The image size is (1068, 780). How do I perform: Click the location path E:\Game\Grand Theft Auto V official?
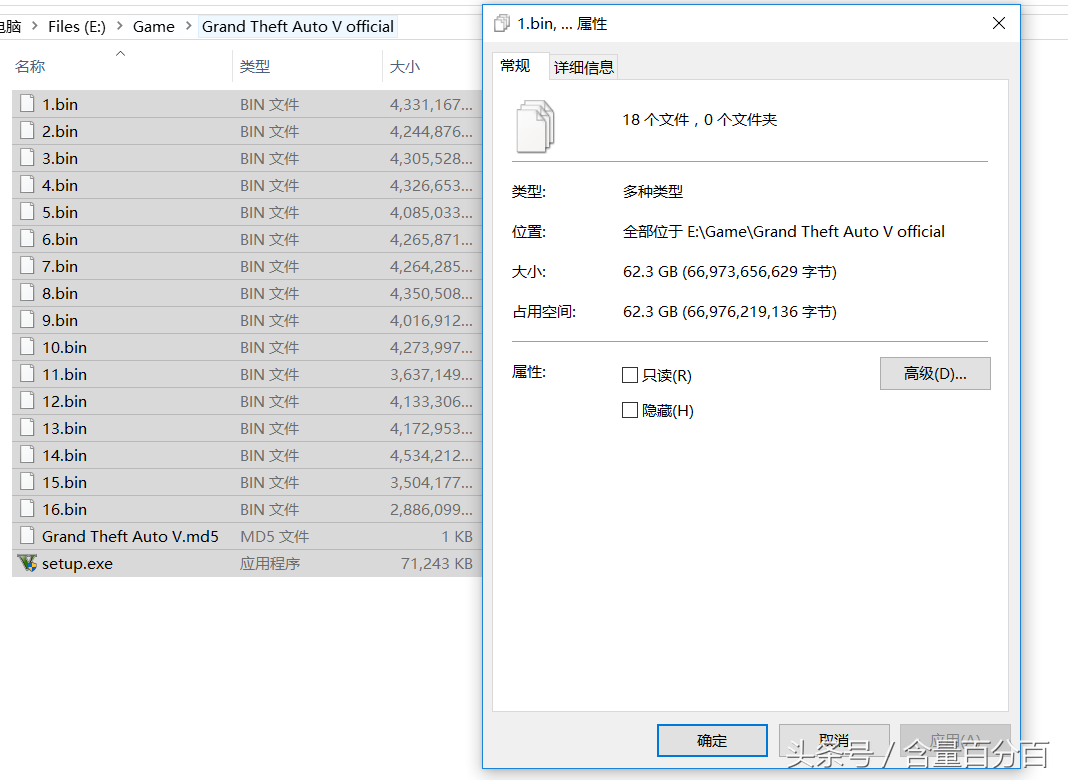816,232
